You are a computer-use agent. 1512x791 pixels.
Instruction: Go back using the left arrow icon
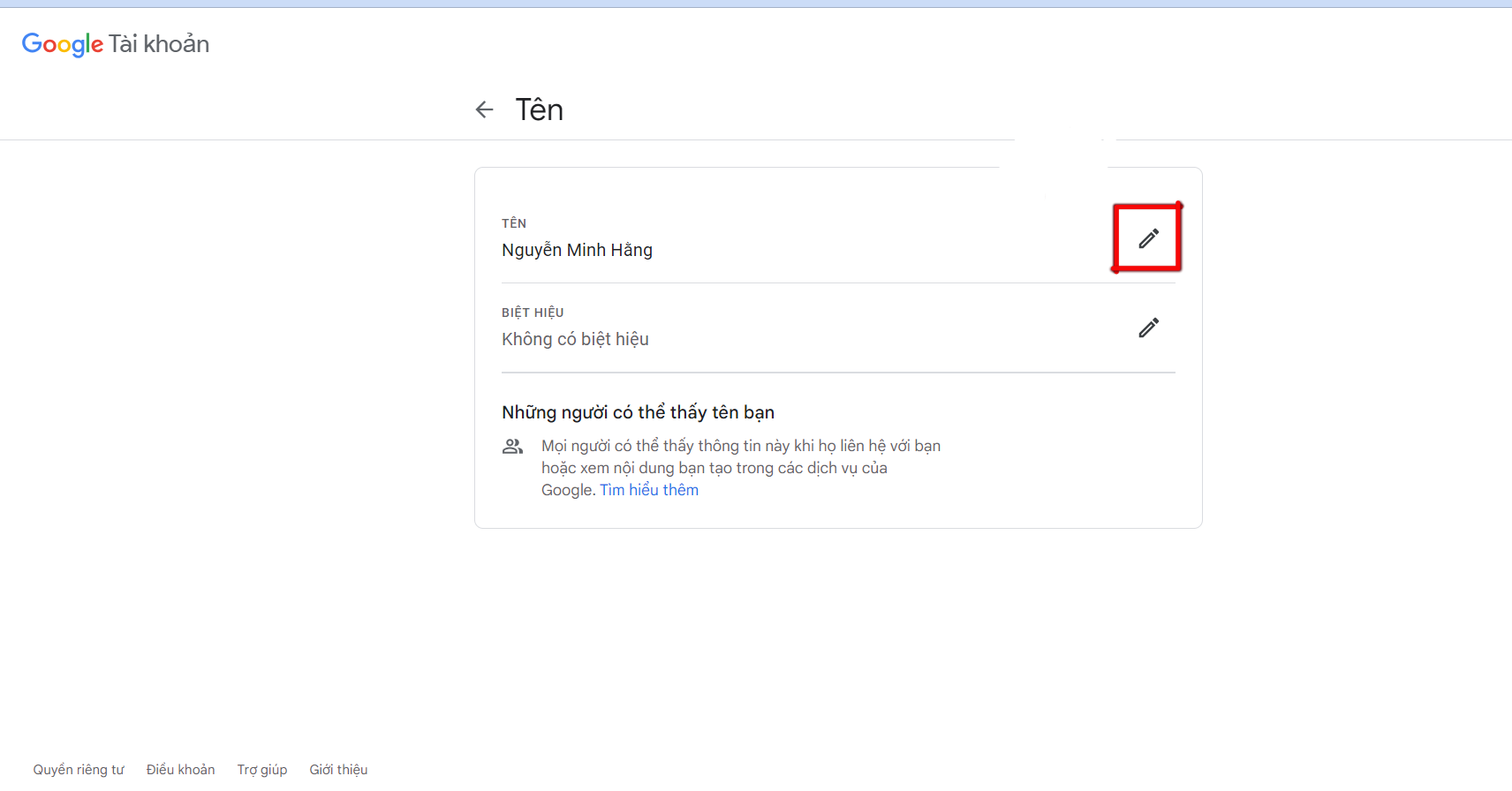(484, 109)
